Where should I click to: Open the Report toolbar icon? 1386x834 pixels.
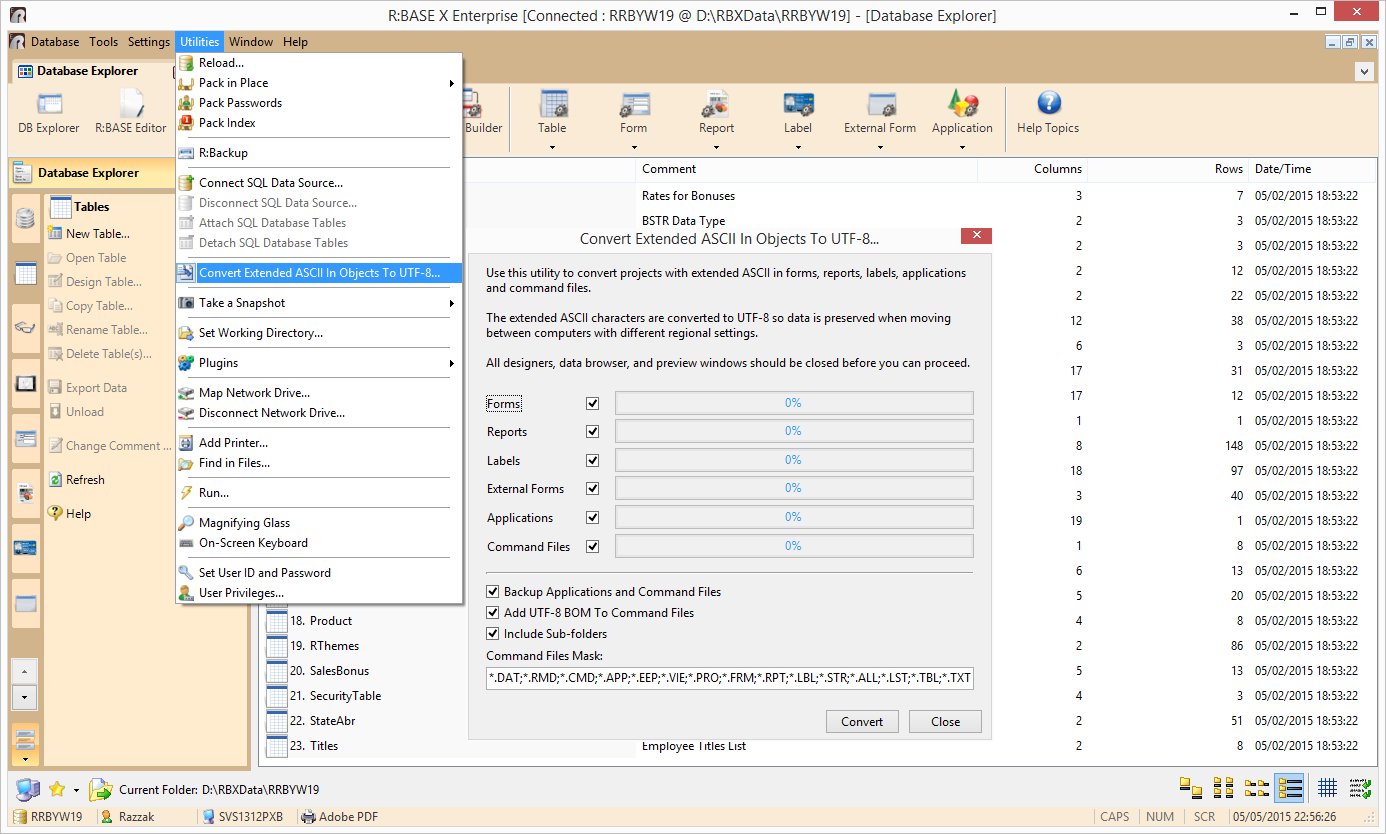[x=716, y=105]
